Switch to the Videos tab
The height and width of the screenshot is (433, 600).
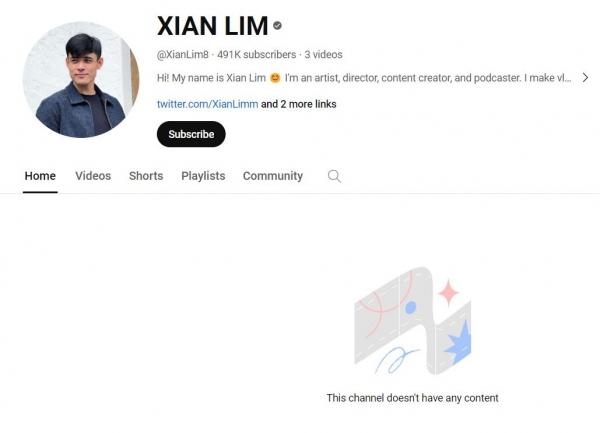(93, 176)
